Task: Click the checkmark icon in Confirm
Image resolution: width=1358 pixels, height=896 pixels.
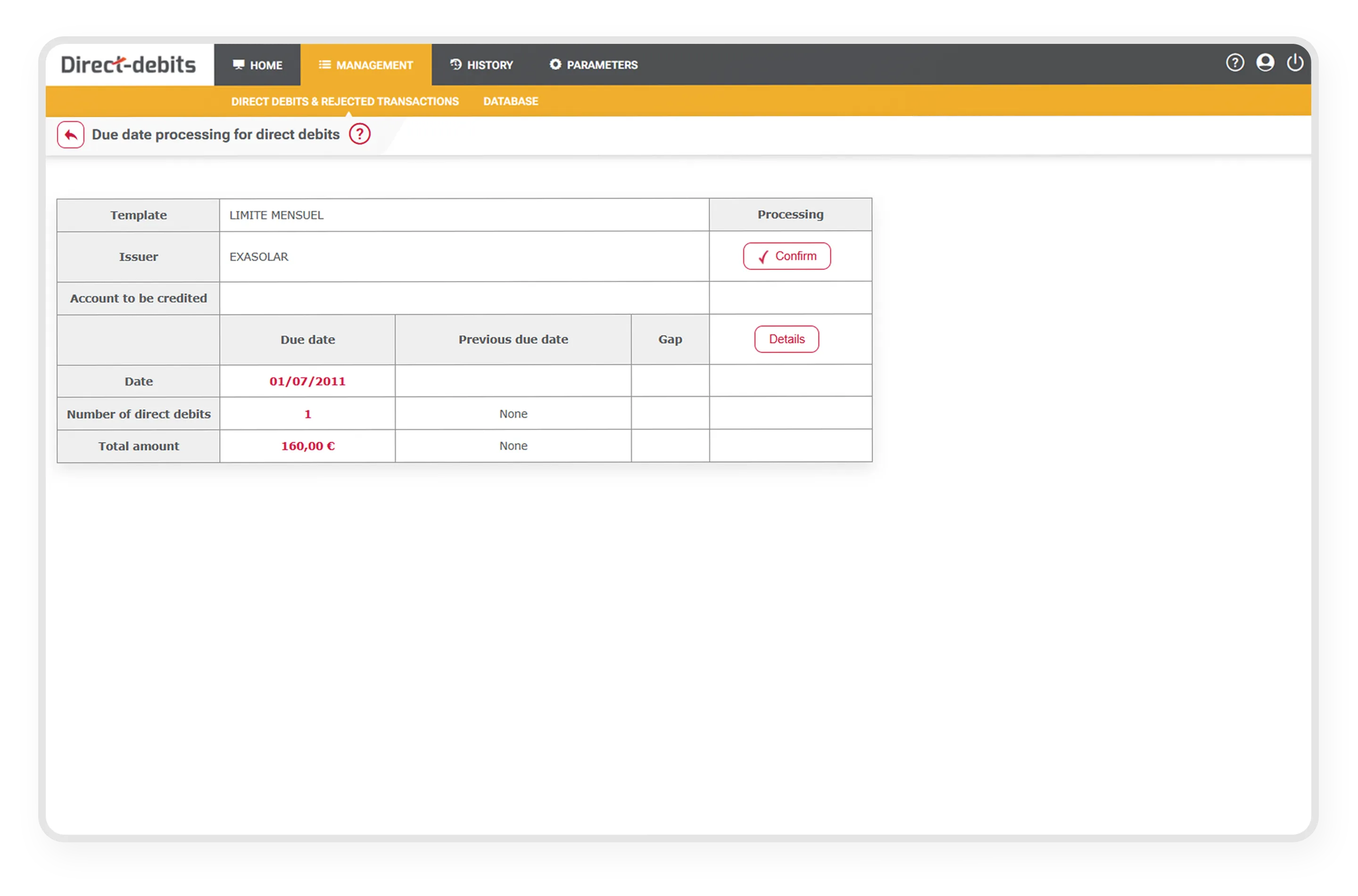Action: (x=763, y=257)
